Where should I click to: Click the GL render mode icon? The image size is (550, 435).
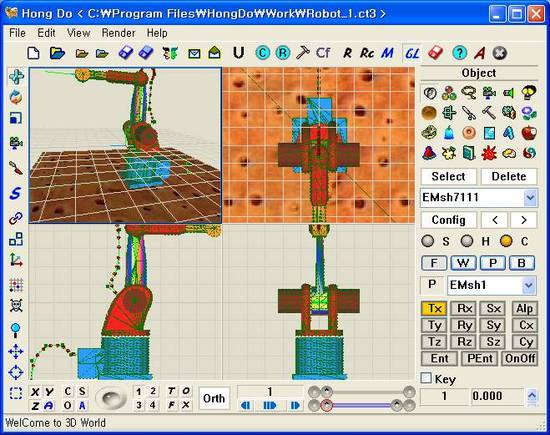point(412,53)
